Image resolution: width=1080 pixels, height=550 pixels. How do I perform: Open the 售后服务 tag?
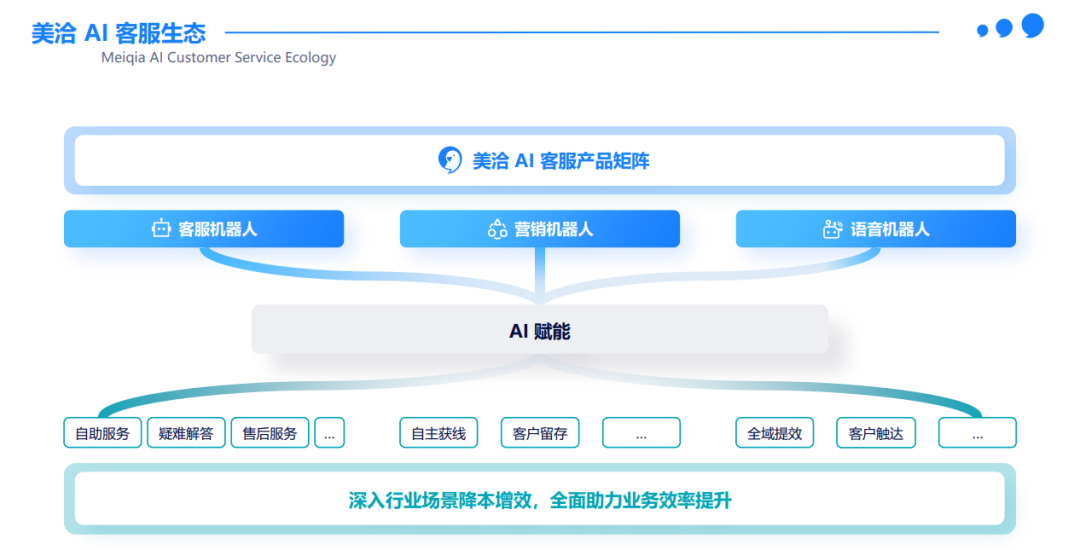tap(270, 433)
